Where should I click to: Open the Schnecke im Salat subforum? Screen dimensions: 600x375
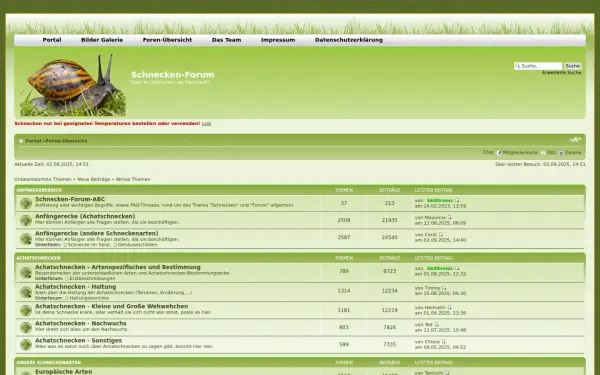point(89,245)
